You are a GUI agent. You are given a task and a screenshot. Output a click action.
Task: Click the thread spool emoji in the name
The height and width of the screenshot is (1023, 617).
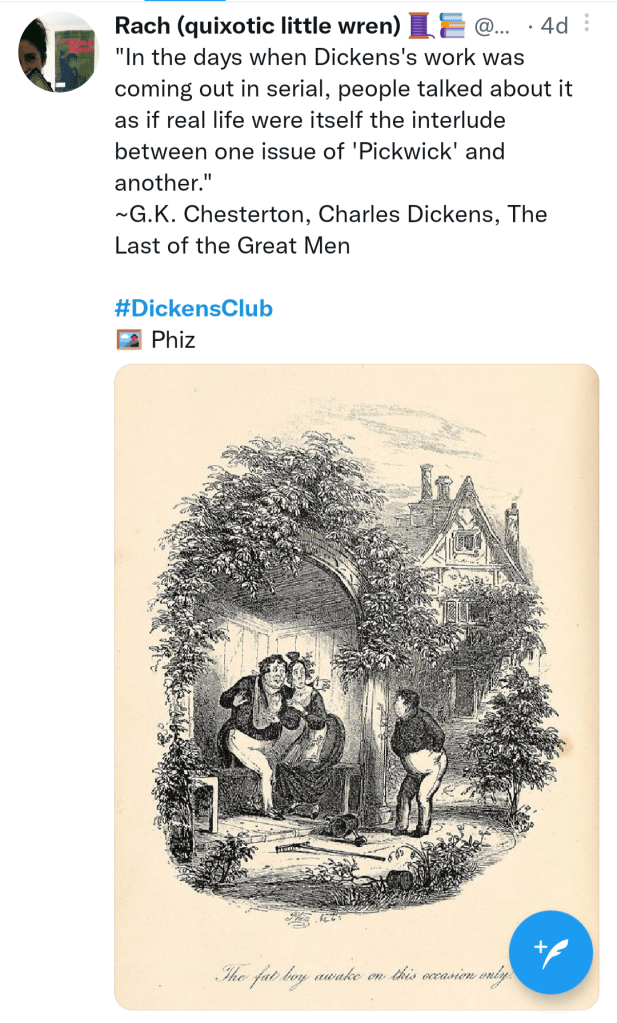tap(421, 25)
